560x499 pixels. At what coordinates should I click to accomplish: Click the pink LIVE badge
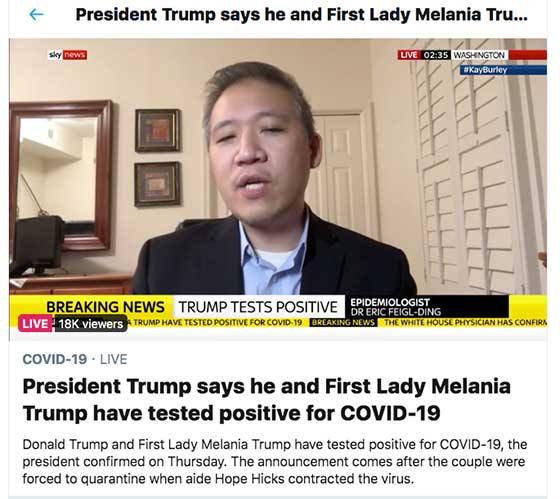(35, 323)
